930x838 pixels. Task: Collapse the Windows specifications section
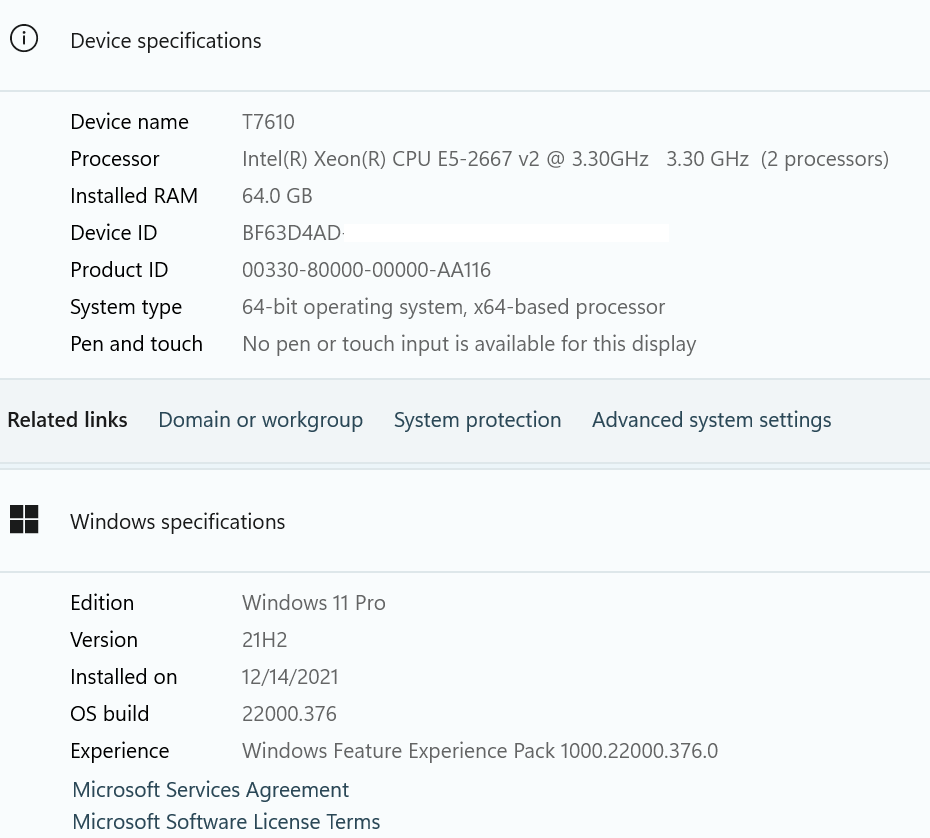click(177, 520)
